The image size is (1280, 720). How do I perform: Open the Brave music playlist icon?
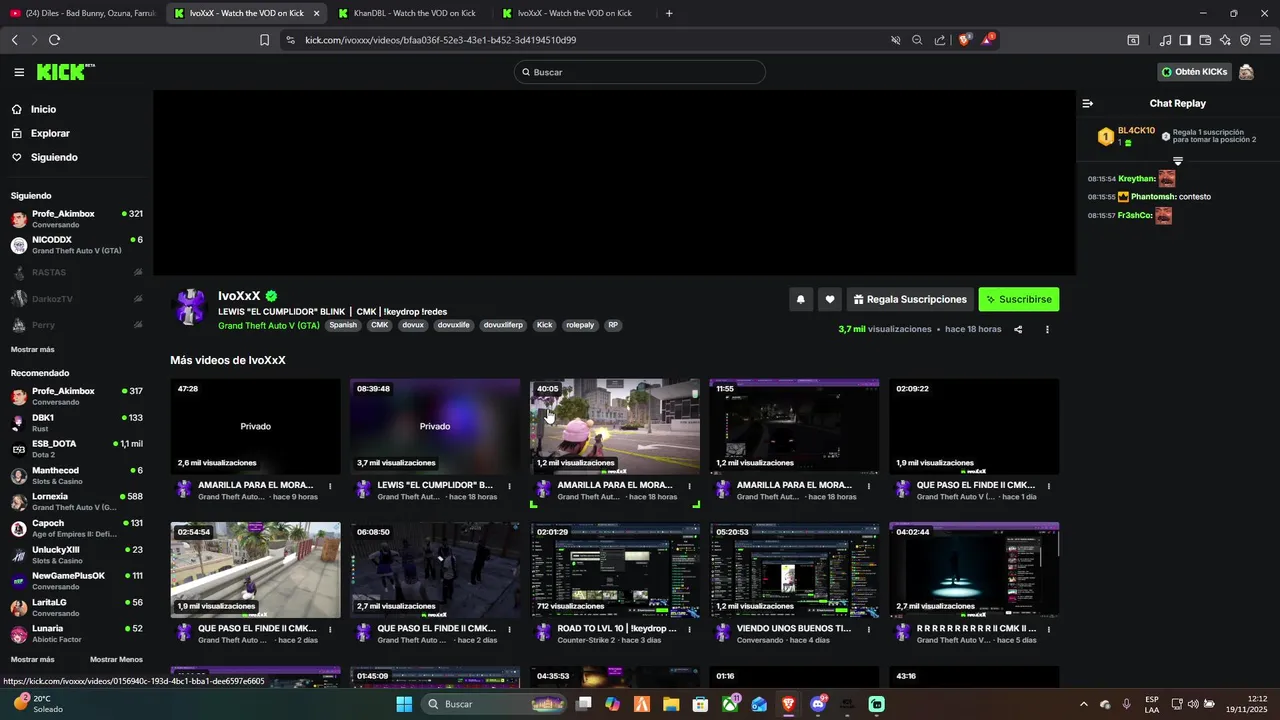click(1165, 40)
